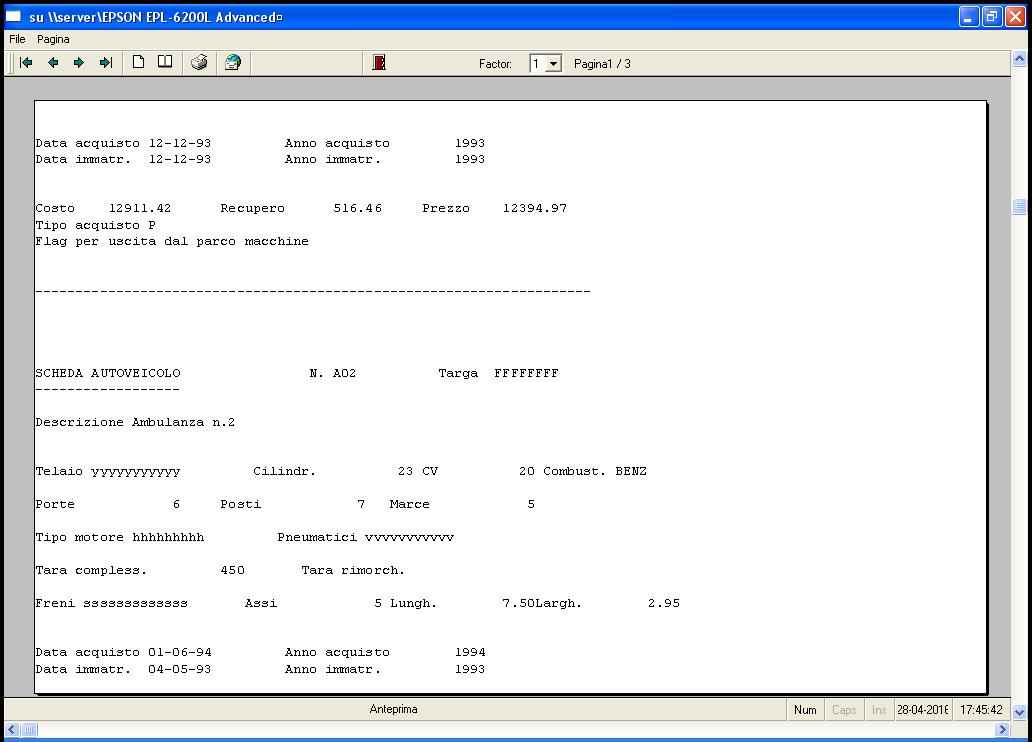Screen dimensions: 1032x742
Task: Click the date 28-04-2016 in status bar
Action: click(x=923, y=710)
